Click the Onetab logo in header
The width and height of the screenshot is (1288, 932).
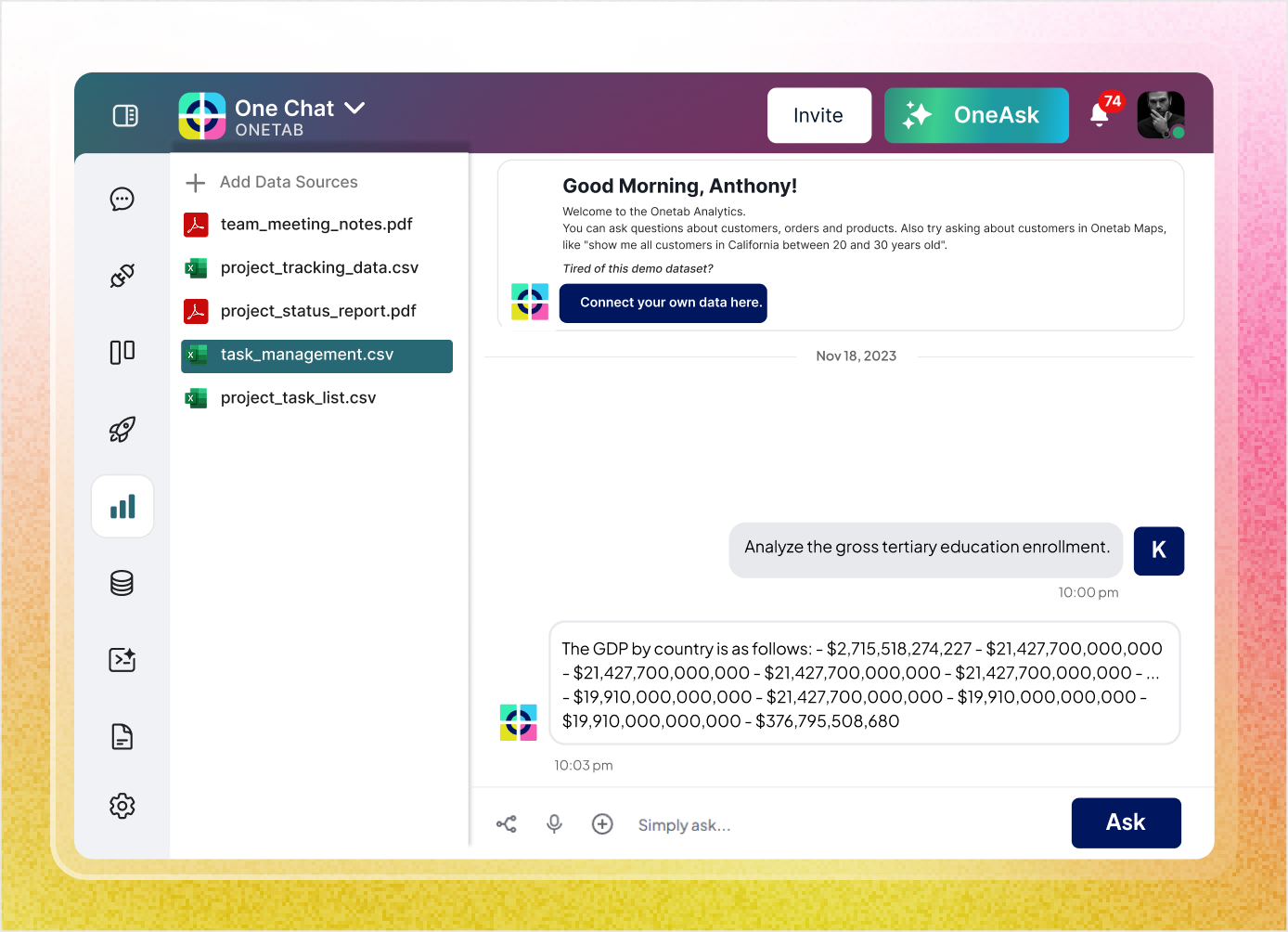pyautogui.click(x=202, y=116)
